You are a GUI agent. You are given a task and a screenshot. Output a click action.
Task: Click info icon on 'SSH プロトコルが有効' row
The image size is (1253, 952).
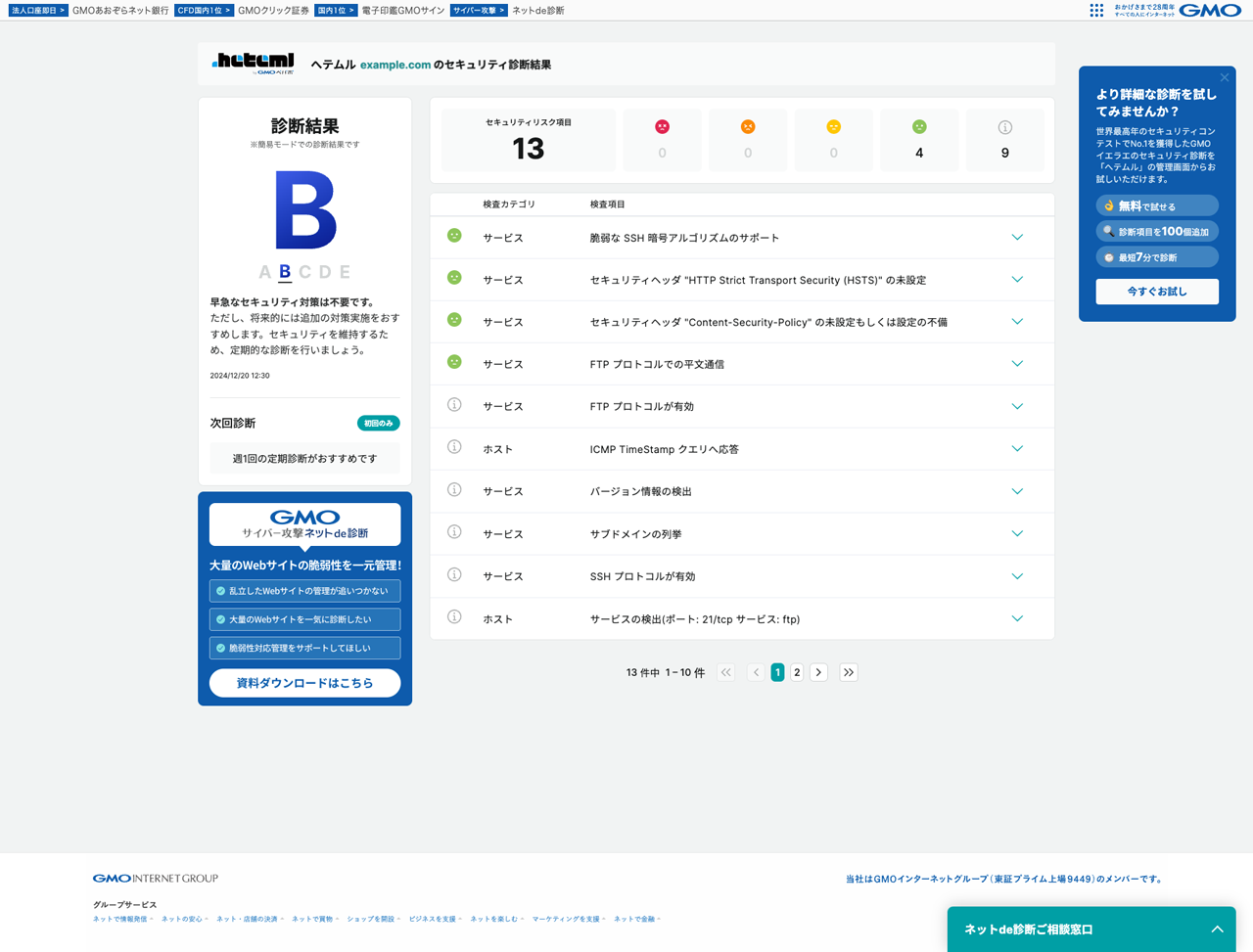(454, 574)
